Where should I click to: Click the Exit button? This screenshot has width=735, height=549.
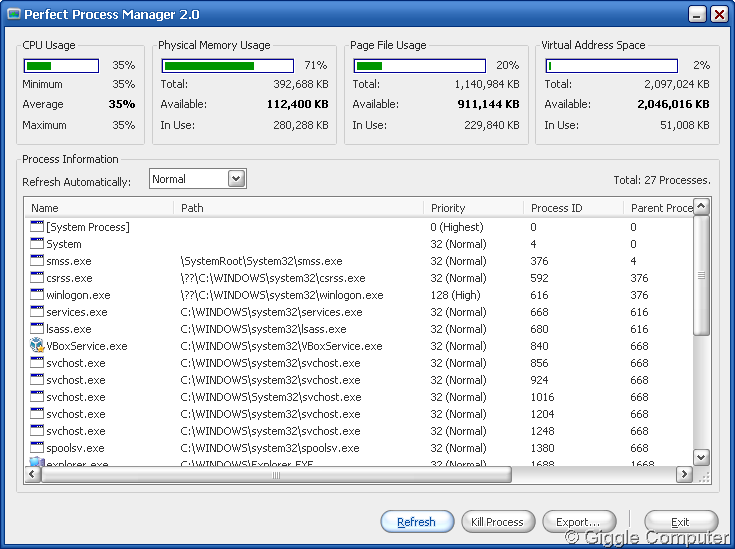point(681,522)
